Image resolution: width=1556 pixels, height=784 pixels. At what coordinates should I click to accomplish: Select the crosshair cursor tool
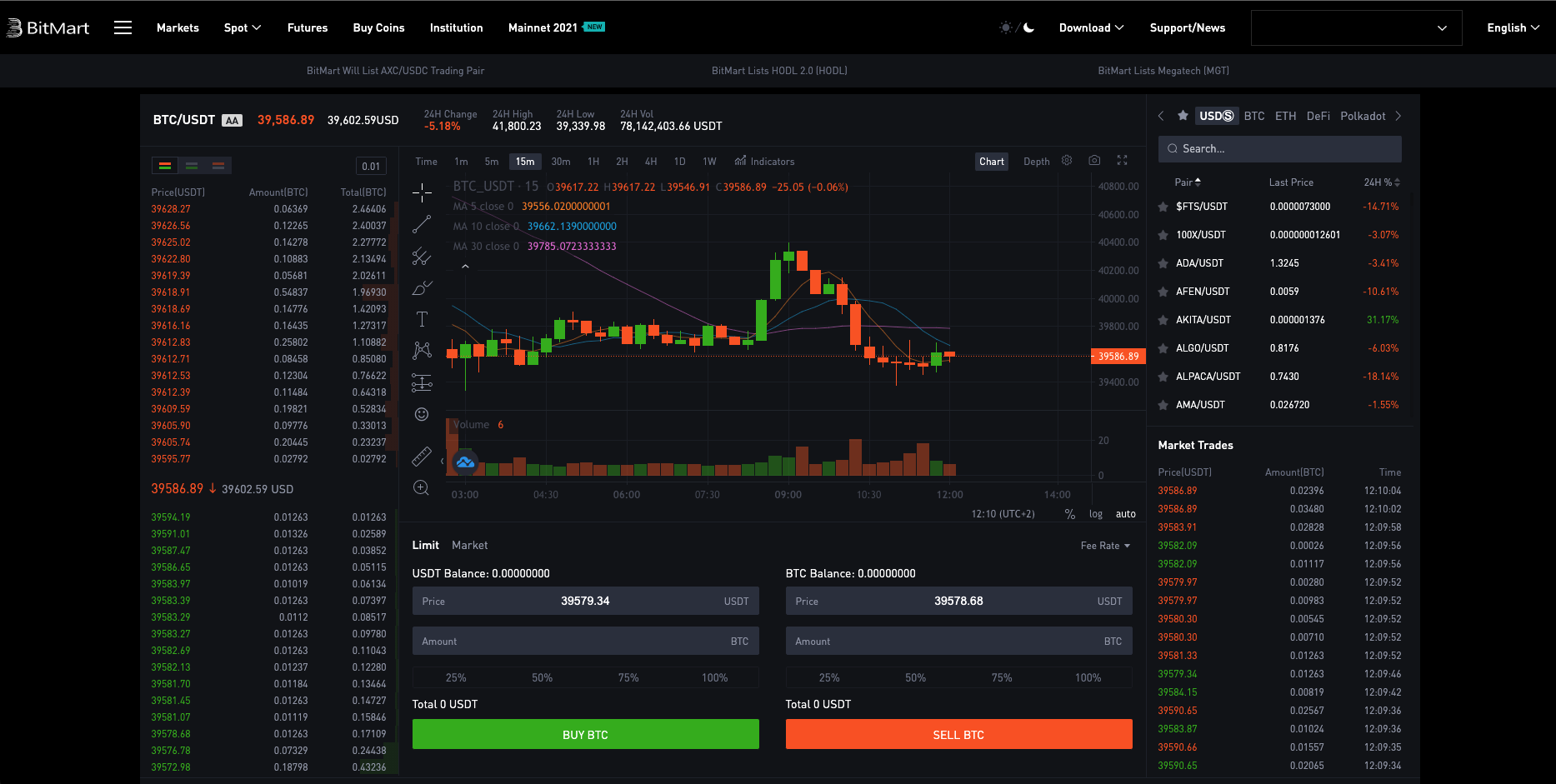coord(422,192)
